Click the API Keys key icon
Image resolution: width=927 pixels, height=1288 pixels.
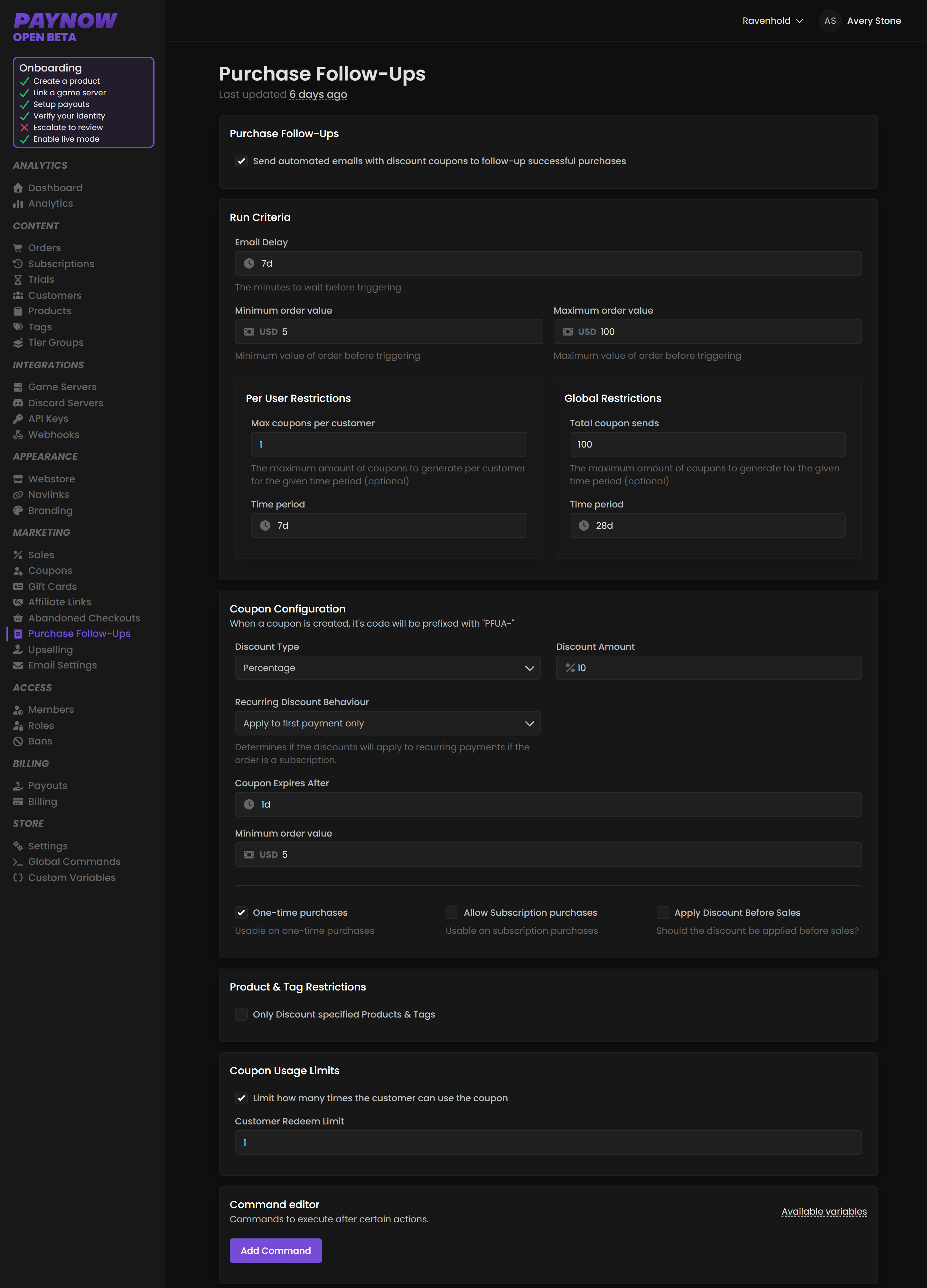pos(18,419)
